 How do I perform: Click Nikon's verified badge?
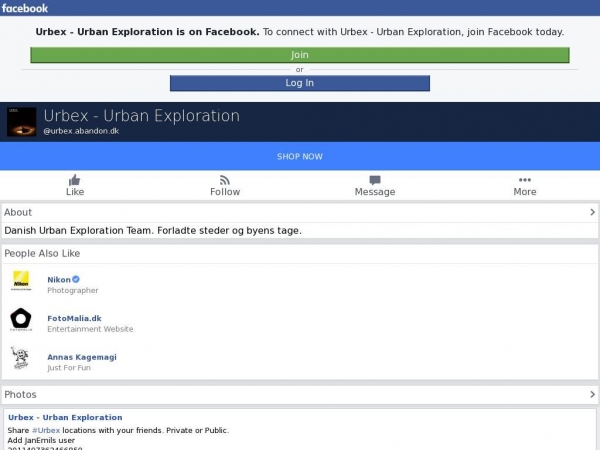tap(76, 279)
